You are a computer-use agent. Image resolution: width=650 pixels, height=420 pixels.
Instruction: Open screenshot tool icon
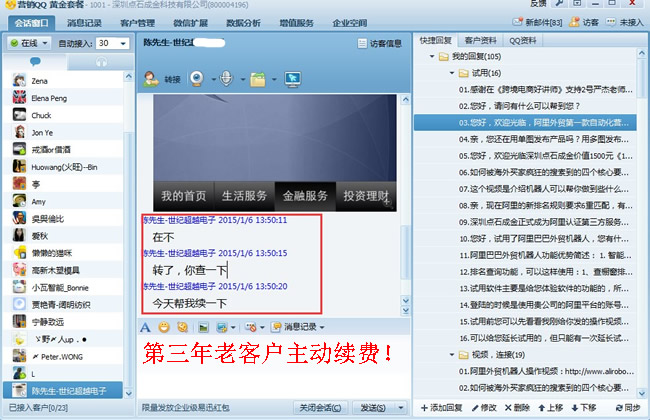222,327
